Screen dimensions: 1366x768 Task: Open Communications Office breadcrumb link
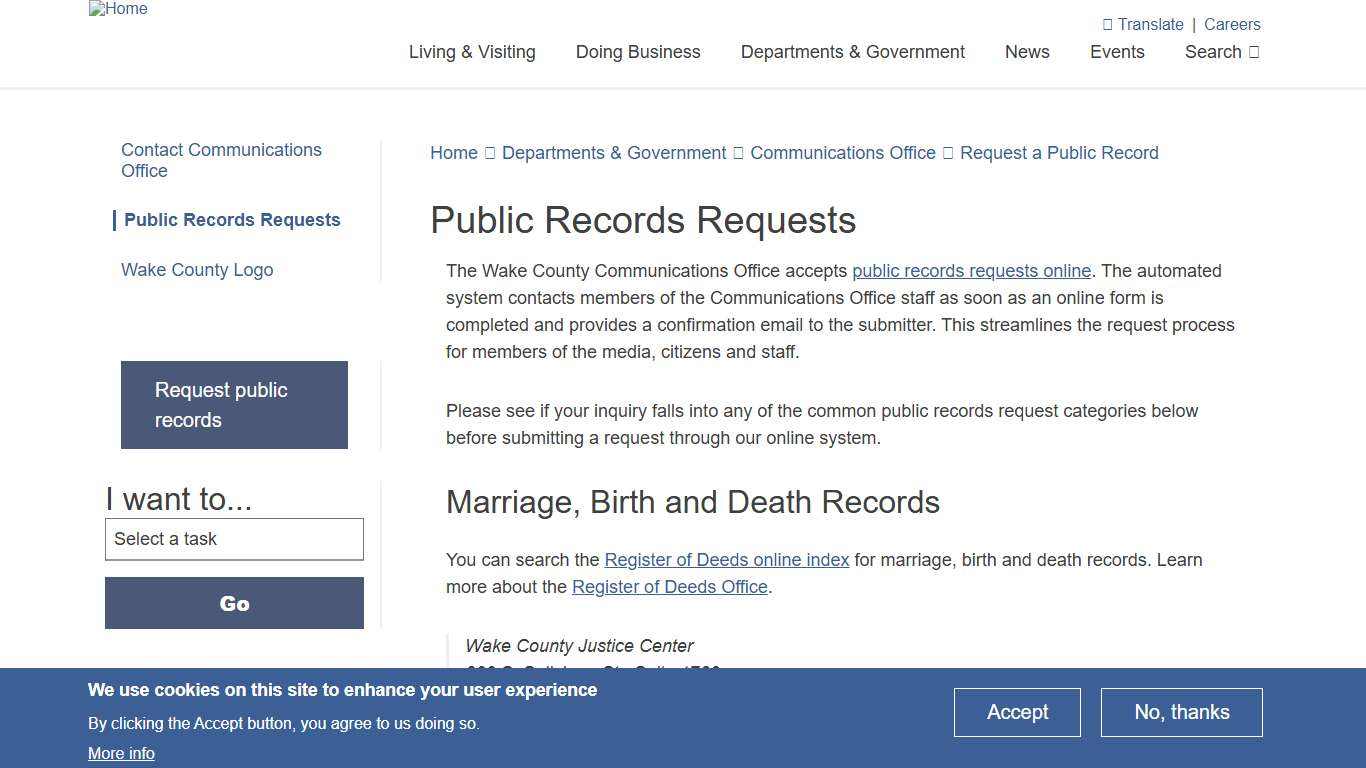842,152
